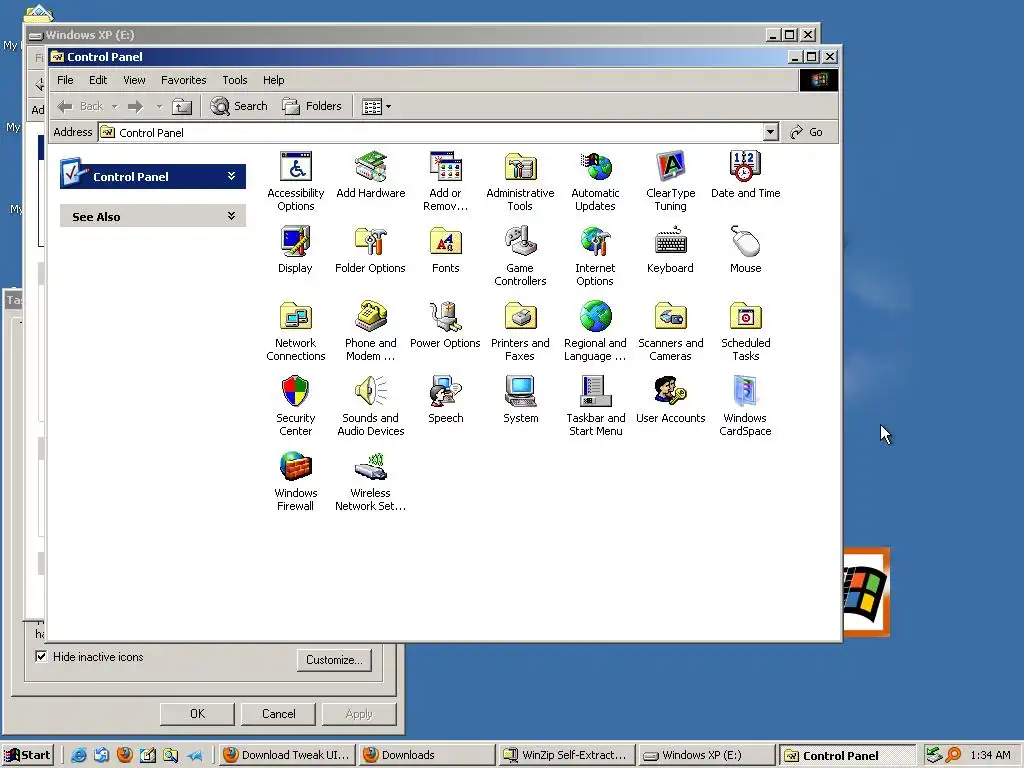
Task: Launch Internet Explorer from Quick Launch
Action: [78, 755]
